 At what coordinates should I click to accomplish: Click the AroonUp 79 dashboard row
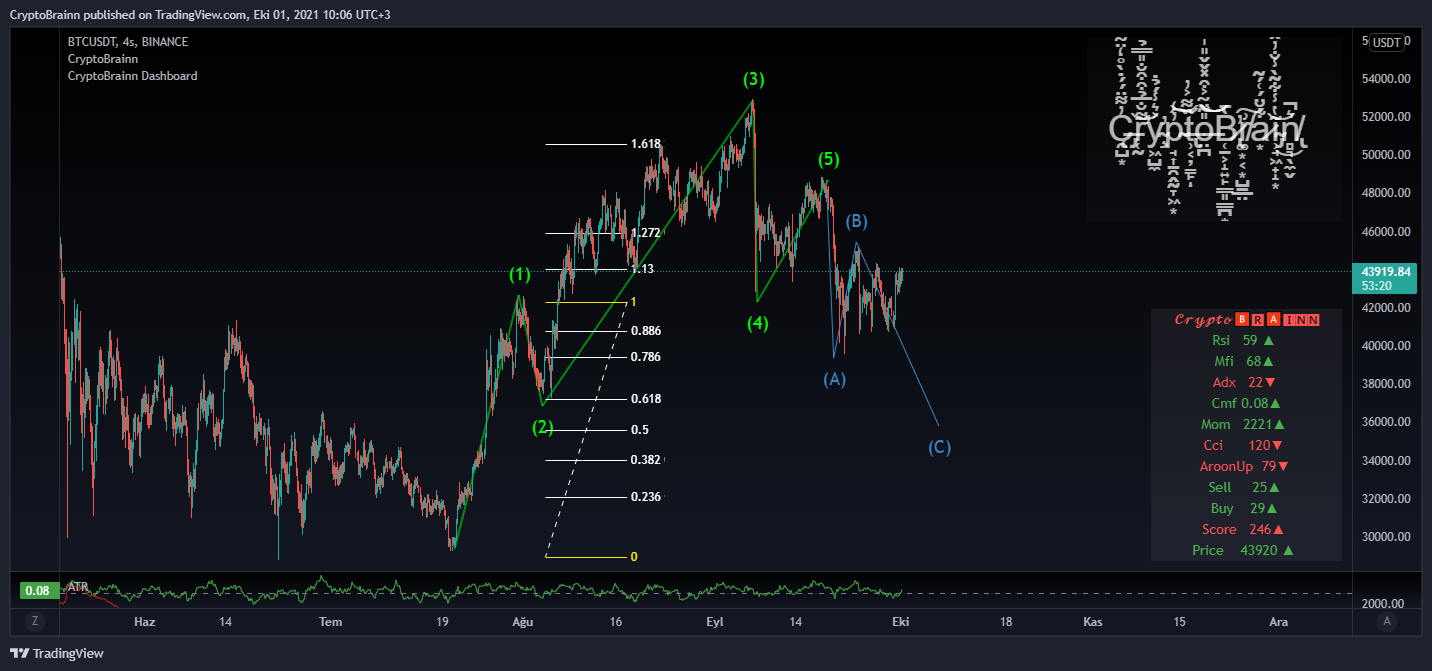pyautogui.click(x=1246, y=466)
